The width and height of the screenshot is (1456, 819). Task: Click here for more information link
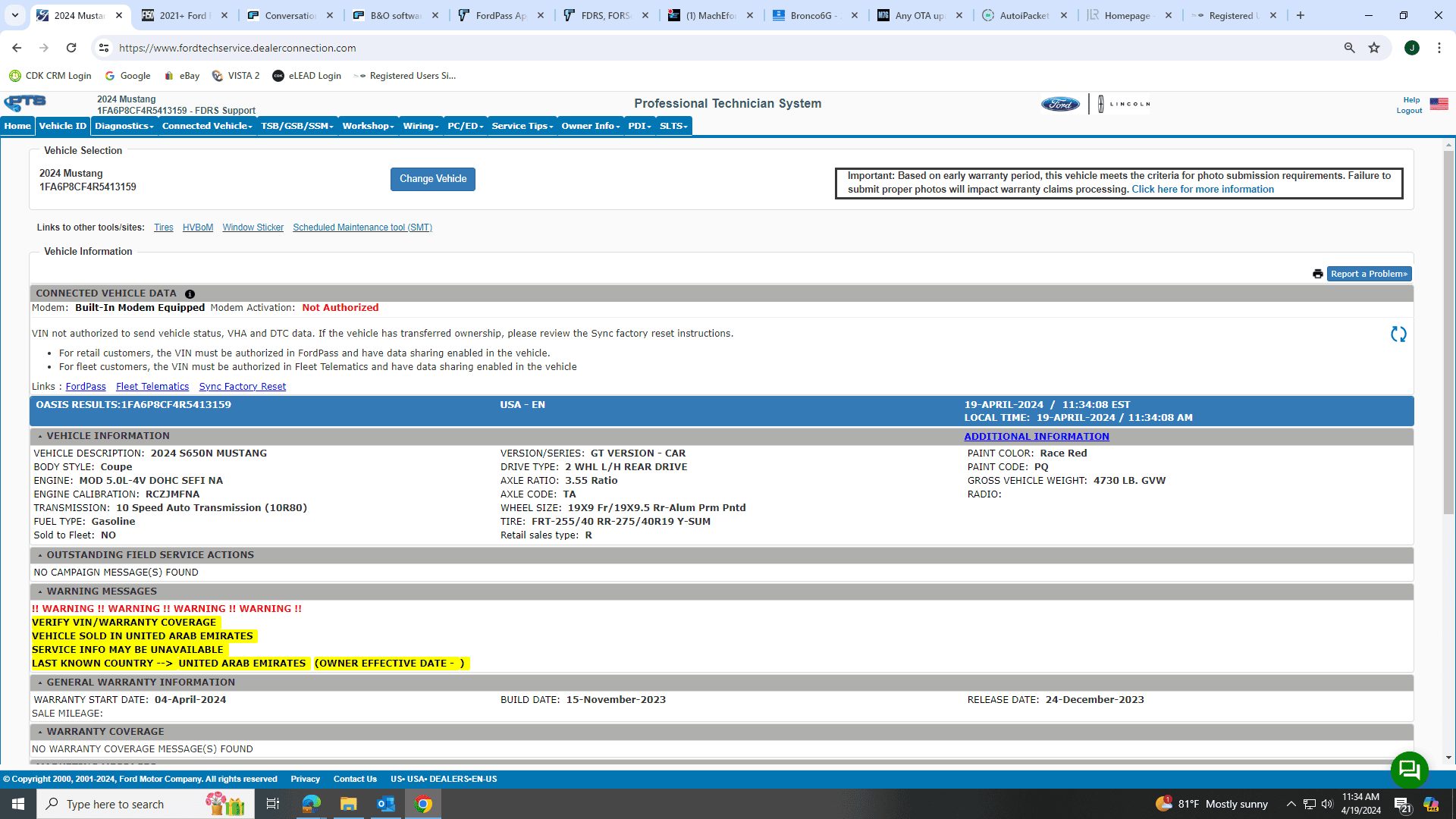1203,190
